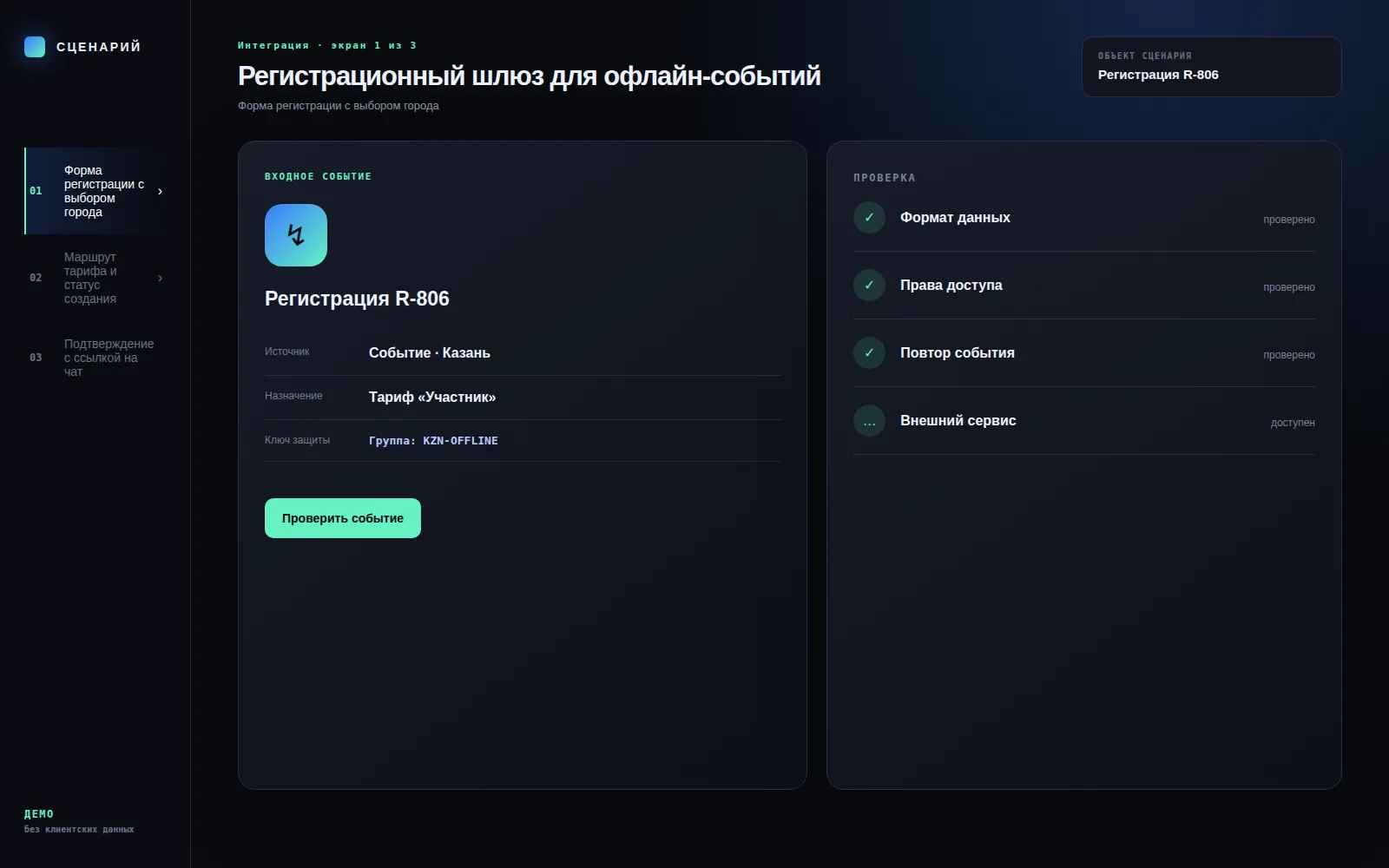The height and width of the screenshot is (868, 1389).
Task: Click the key Группа: KZN-OFFLINE
Action: point(433,441)
